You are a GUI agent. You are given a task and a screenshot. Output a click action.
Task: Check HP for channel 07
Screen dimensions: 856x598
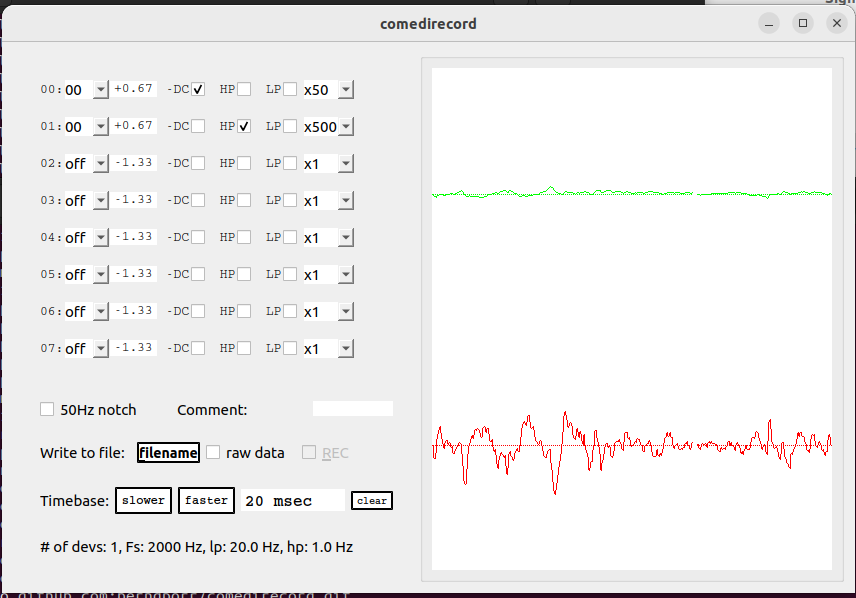tap(244, 348)
